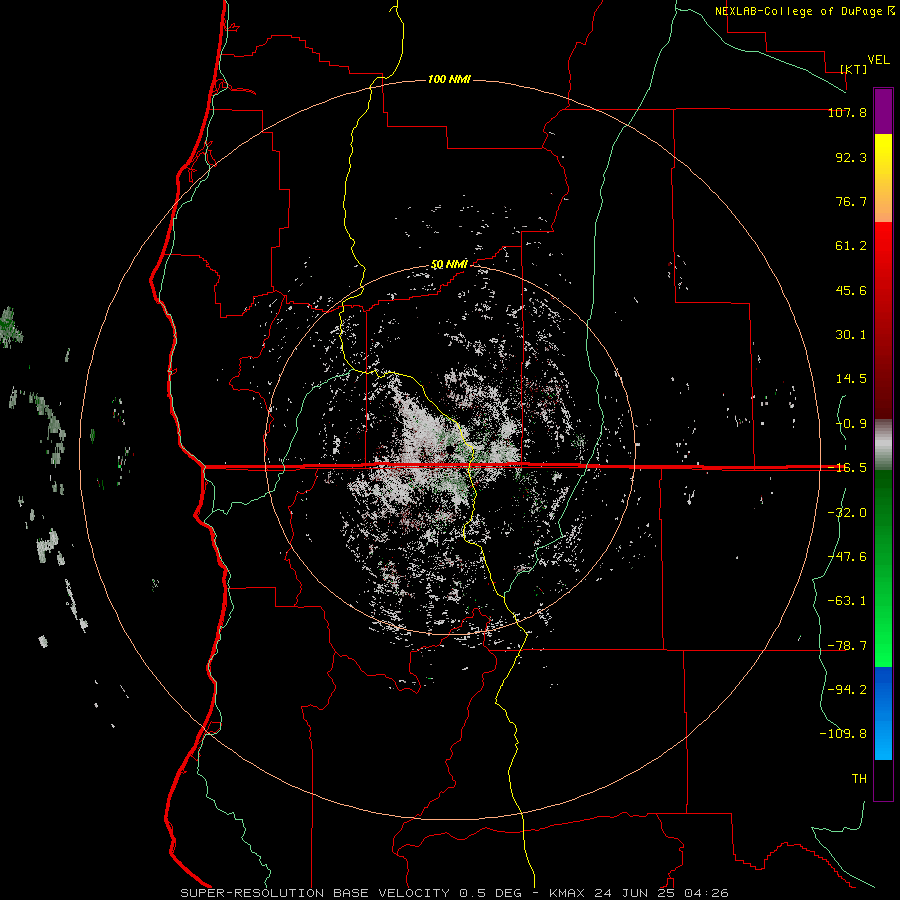
Task: Click the -63.1 velocity scale value
Action: point(847,601)
